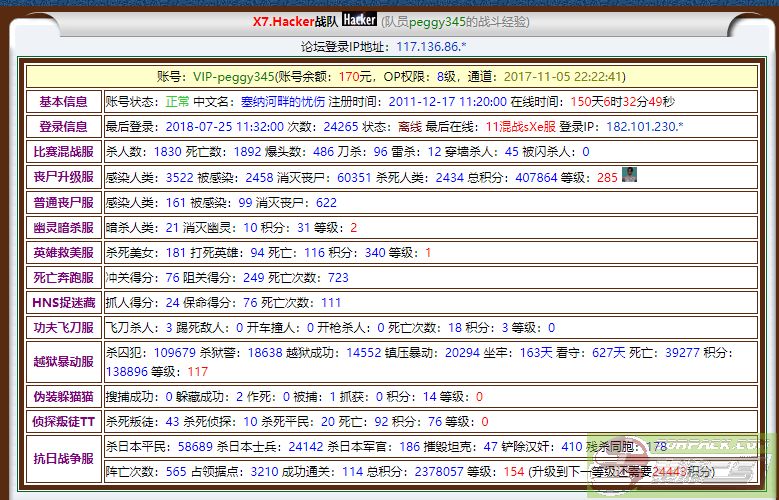This screenshot has height=500, width=779.
Task: Click the Hacker team badge image
Action: click(359, 19)
